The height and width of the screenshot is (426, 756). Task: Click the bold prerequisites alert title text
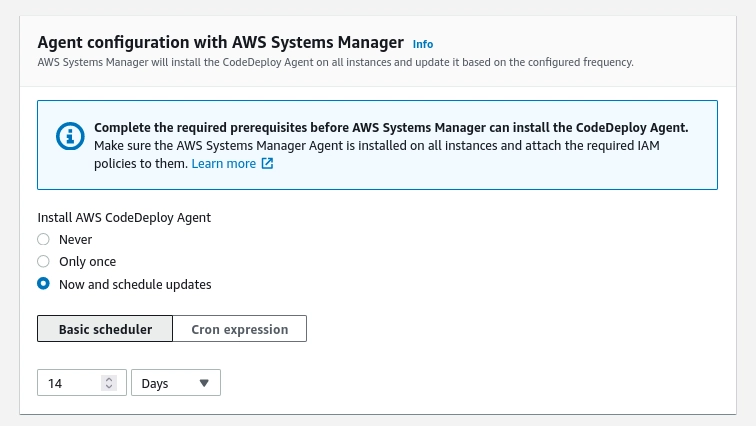[391, 129]
